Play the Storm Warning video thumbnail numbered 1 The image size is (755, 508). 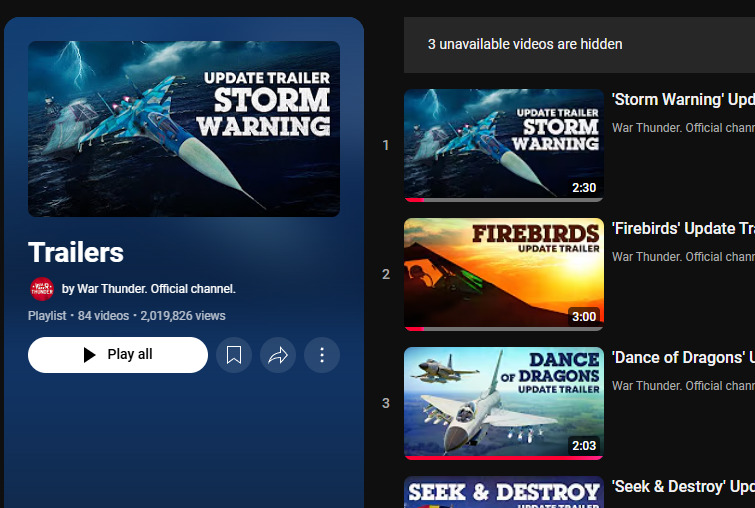504,145
